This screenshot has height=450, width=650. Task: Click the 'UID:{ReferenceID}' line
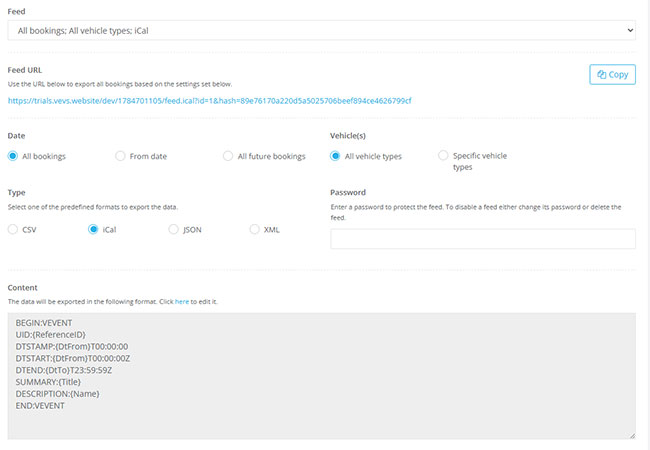tap(51, 335)
